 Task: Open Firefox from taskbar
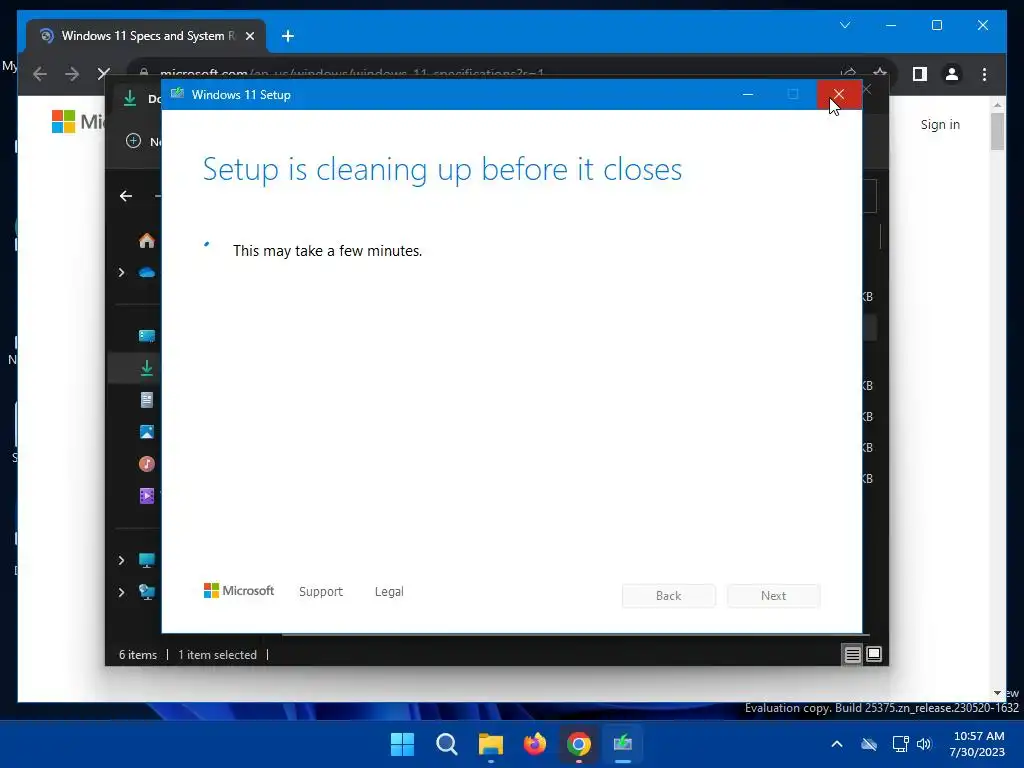coord(535,744)
